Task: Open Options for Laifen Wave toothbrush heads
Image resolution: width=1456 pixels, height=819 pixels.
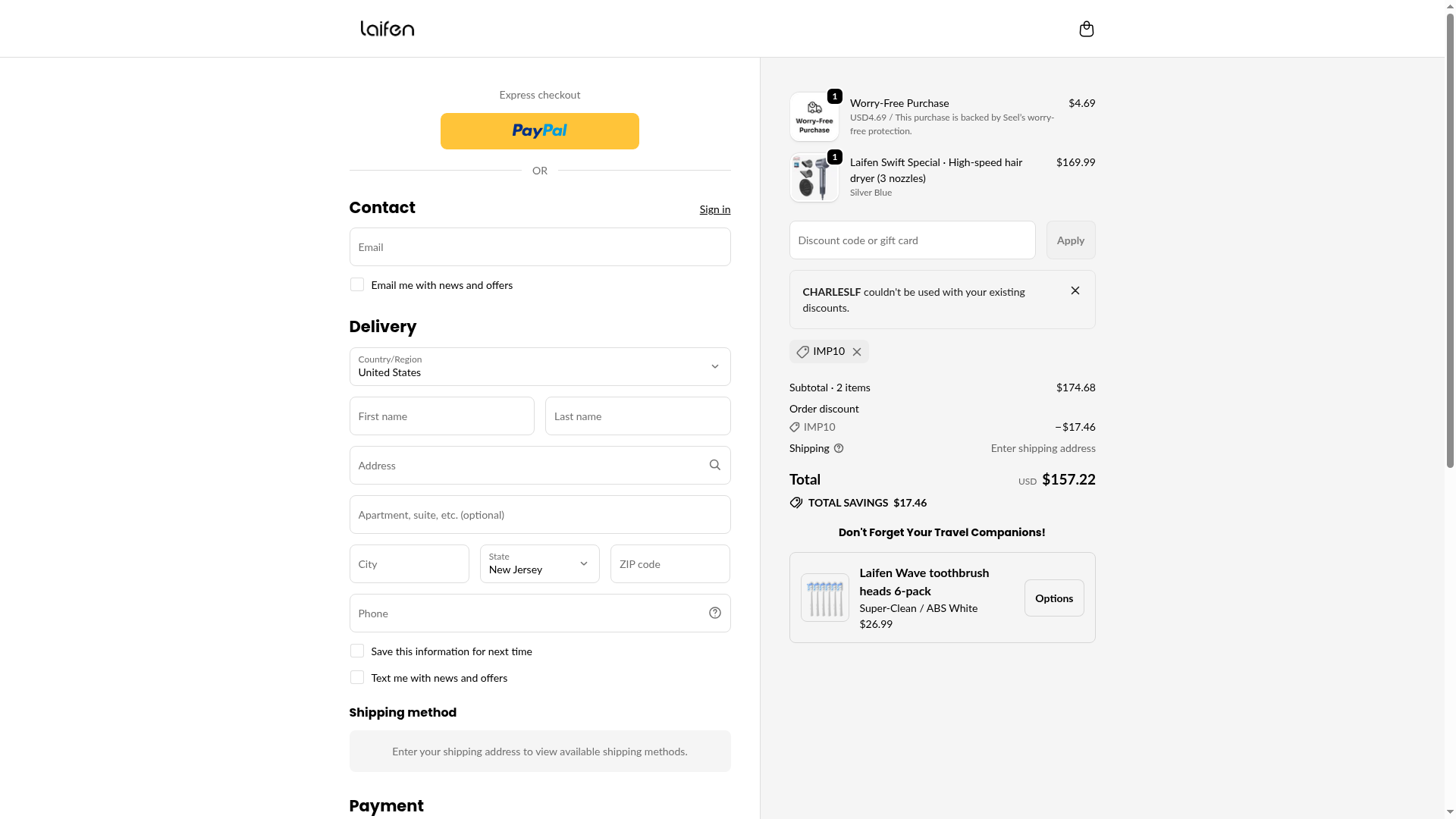Action: (x=1053, y=598)
